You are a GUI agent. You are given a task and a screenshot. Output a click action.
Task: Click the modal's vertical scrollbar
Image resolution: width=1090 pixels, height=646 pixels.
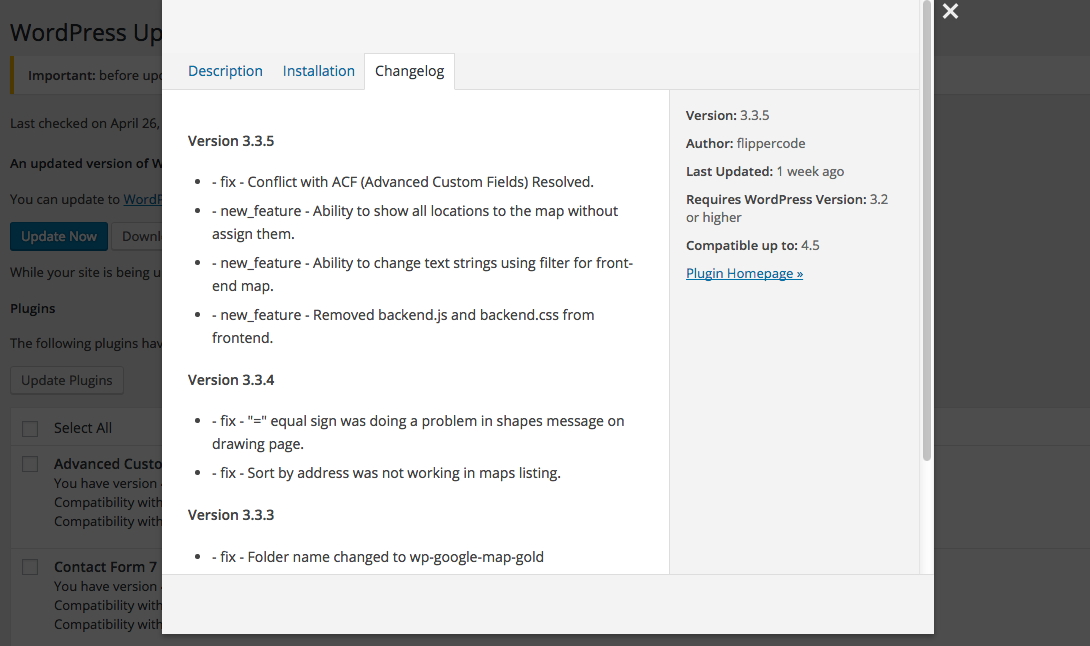(x=927, y=229)
